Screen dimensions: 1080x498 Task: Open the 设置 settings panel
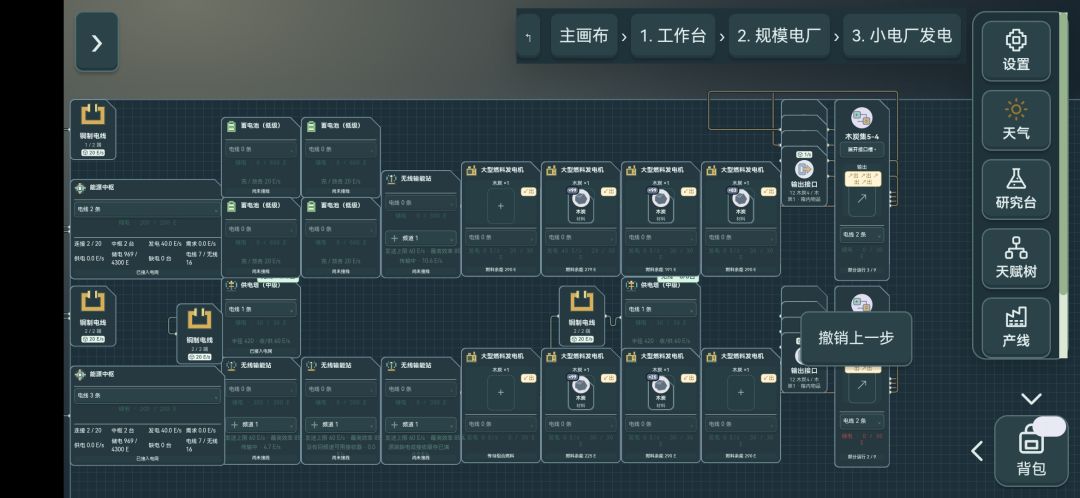tap(1016, 51)
